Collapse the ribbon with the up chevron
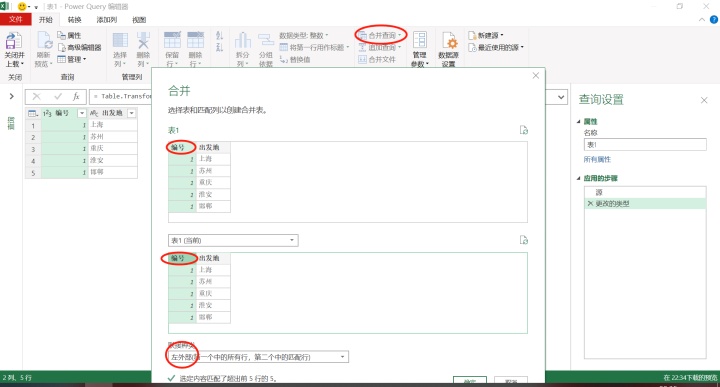720x387 pixels. pyautogui.click(x=702, y=20)
